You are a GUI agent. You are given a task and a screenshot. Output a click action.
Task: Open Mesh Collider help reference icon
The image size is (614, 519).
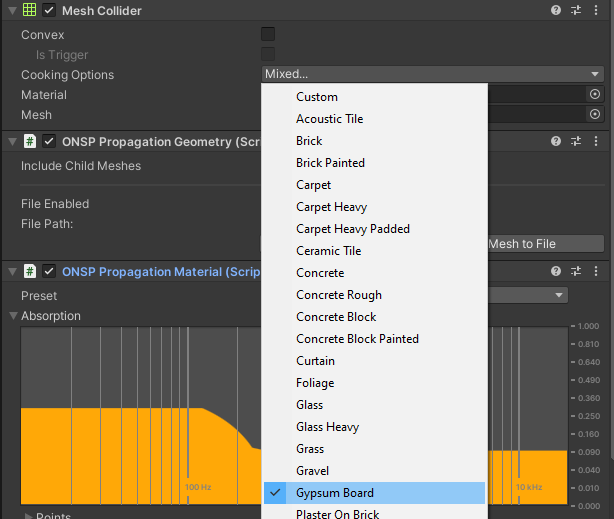point(556,10)
